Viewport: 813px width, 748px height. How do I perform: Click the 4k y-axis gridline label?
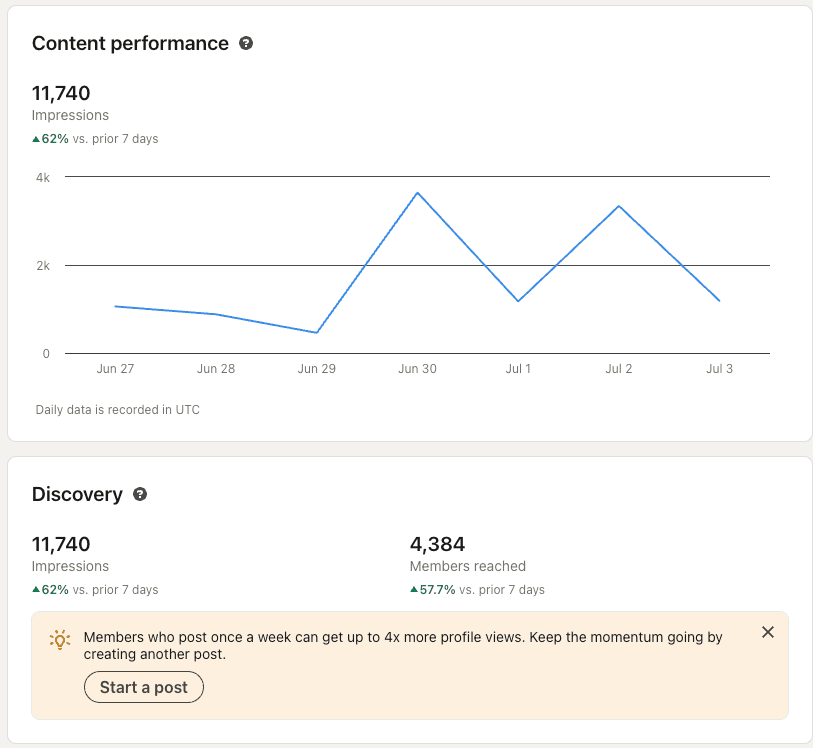[43, 177]
